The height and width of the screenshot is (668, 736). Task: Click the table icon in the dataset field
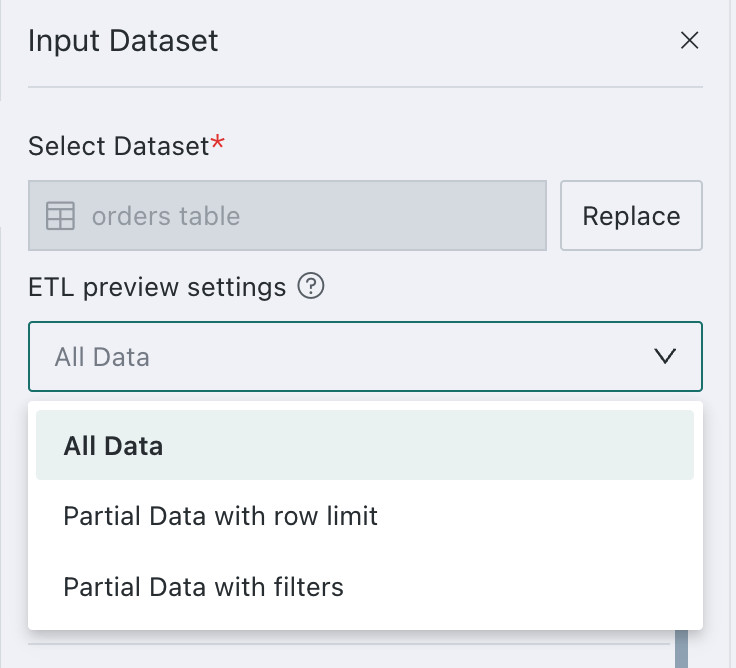[x=60, y=216]
